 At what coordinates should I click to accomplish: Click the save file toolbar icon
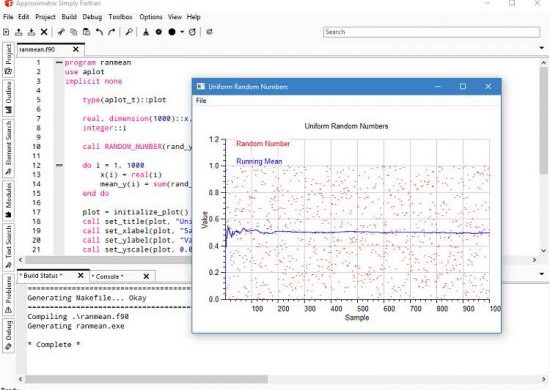[x=31, y=32]
